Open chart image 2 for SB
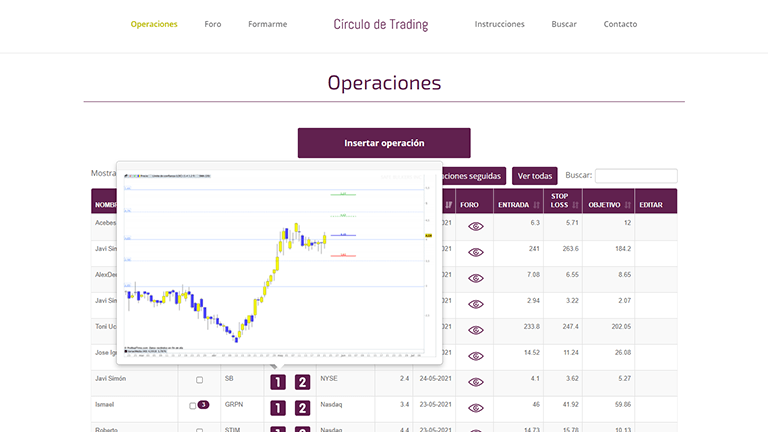Screen dimensions: 768x432 (x=302, y=382)
